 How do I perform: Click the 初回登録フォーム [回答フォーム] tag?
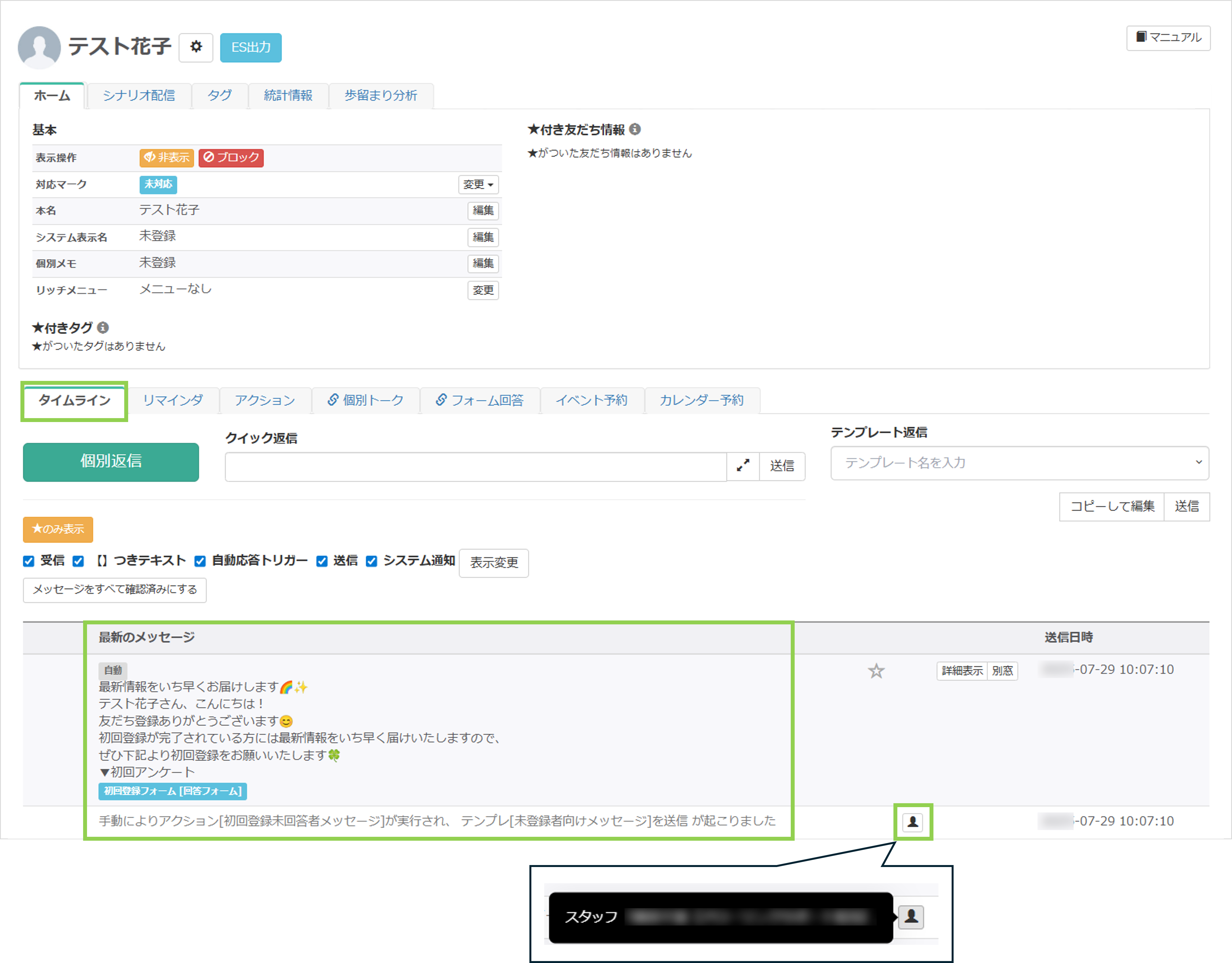pos(173,791)
